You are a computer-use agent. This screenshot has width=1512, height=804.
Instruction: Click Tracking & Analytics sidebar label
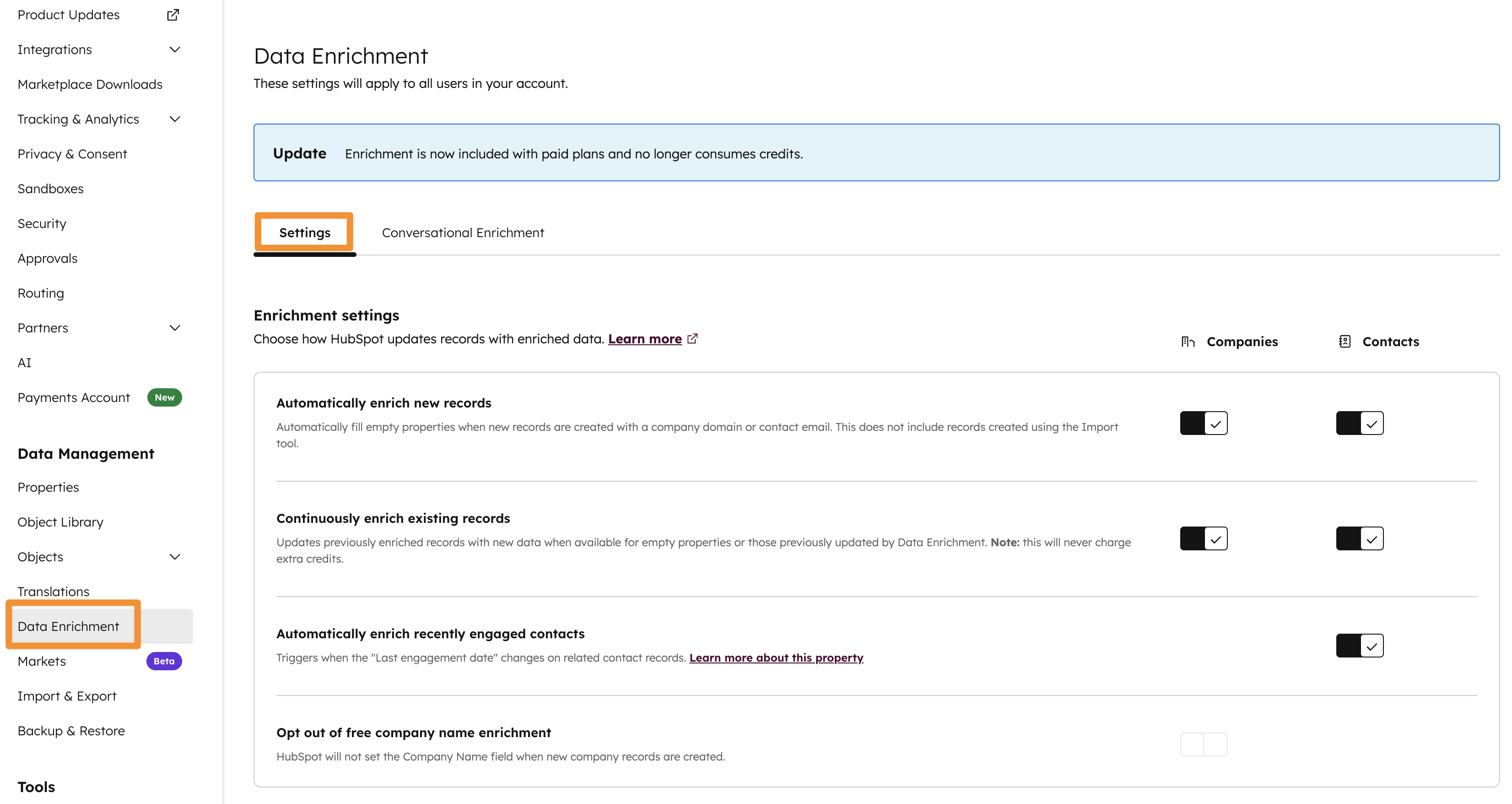tap(78, 119)
